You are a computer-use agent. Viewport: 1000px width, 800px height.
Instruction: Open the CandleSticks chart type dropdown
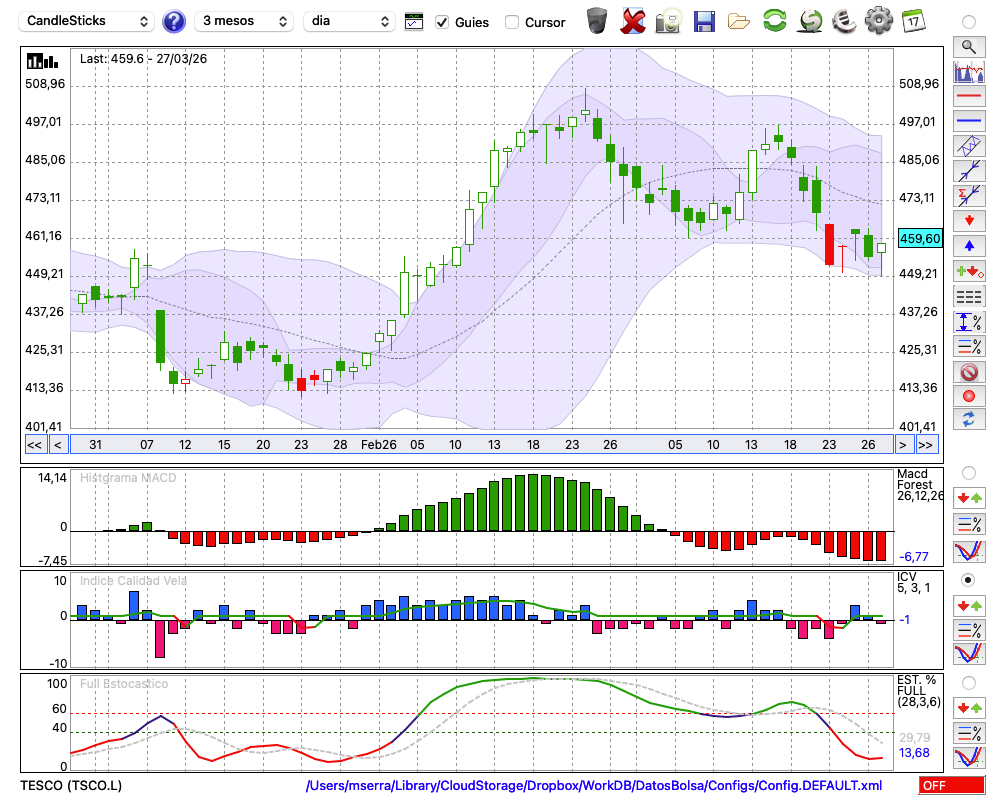tap(88, 21)
